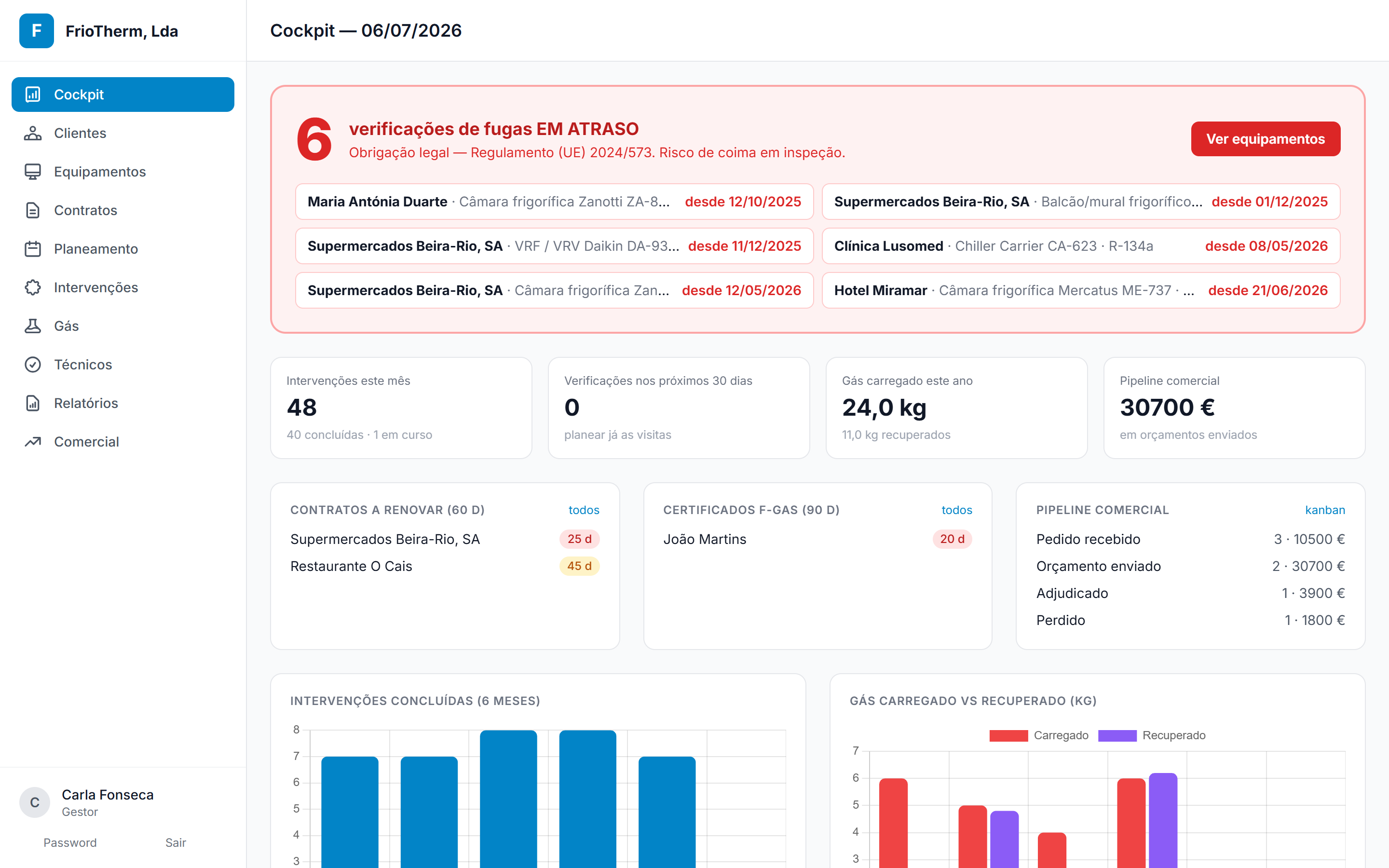Screen dimensions: 1389x868
Task: Navigate to the Comercial page
Action: pos(123,441)
